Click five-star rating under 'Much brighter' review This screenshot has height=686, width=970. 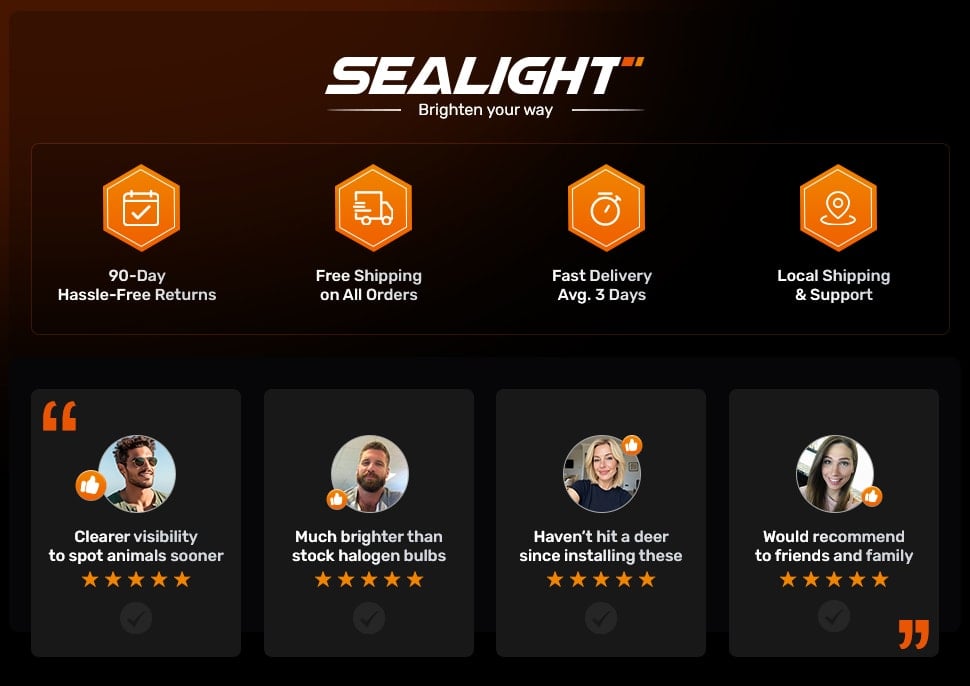[369, 580]
